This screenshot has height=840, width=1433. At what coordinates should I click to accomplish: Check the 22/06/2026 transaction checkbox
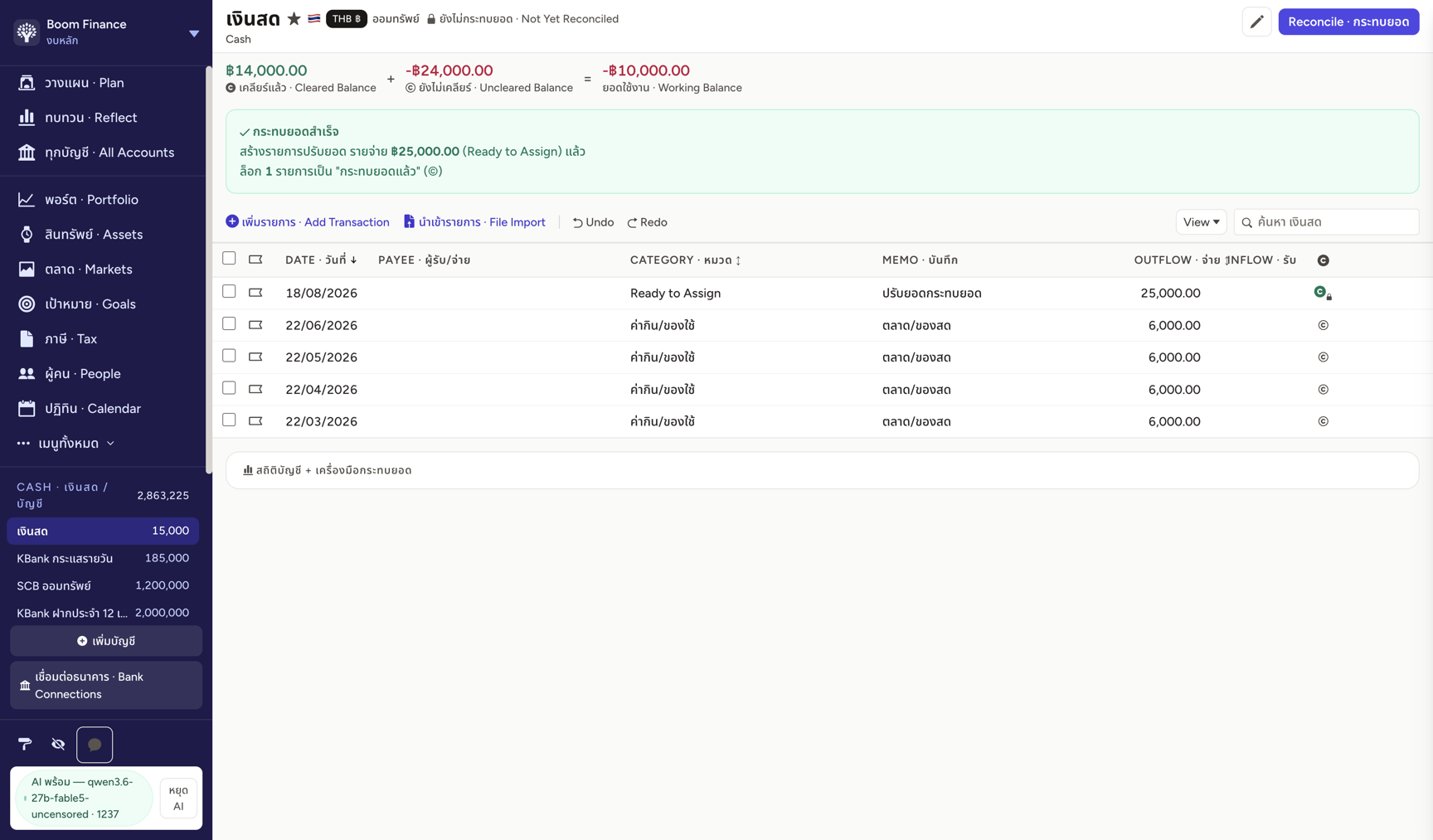[x=229, y=324]
